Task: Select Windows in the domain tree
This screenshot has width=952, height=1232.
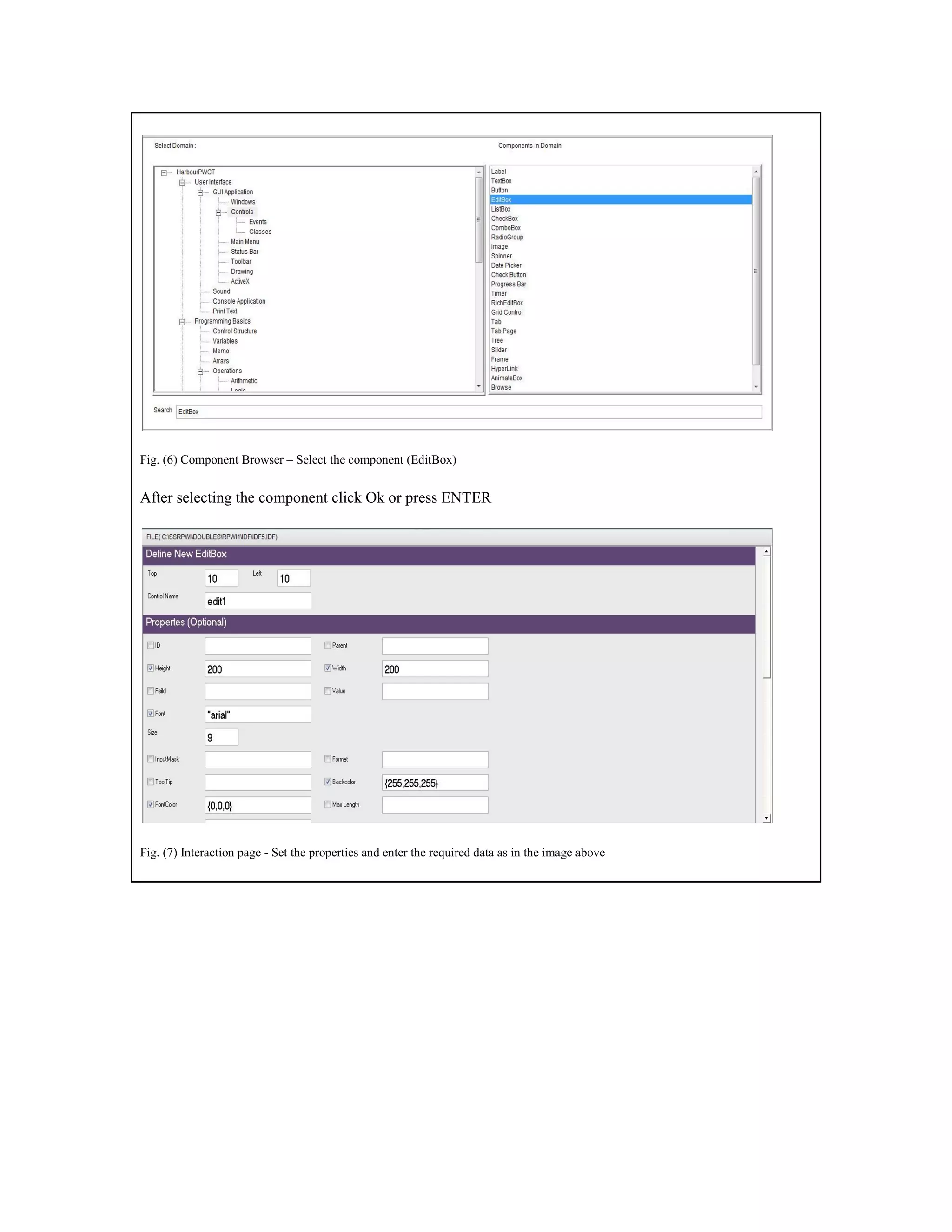Action: (x=243, y=202)
